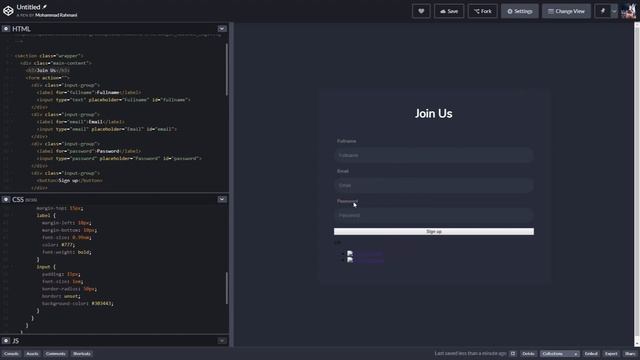The height and width of the screenshot is (360, 640).
Task: Open the Console panel
Action: (11, 353)
